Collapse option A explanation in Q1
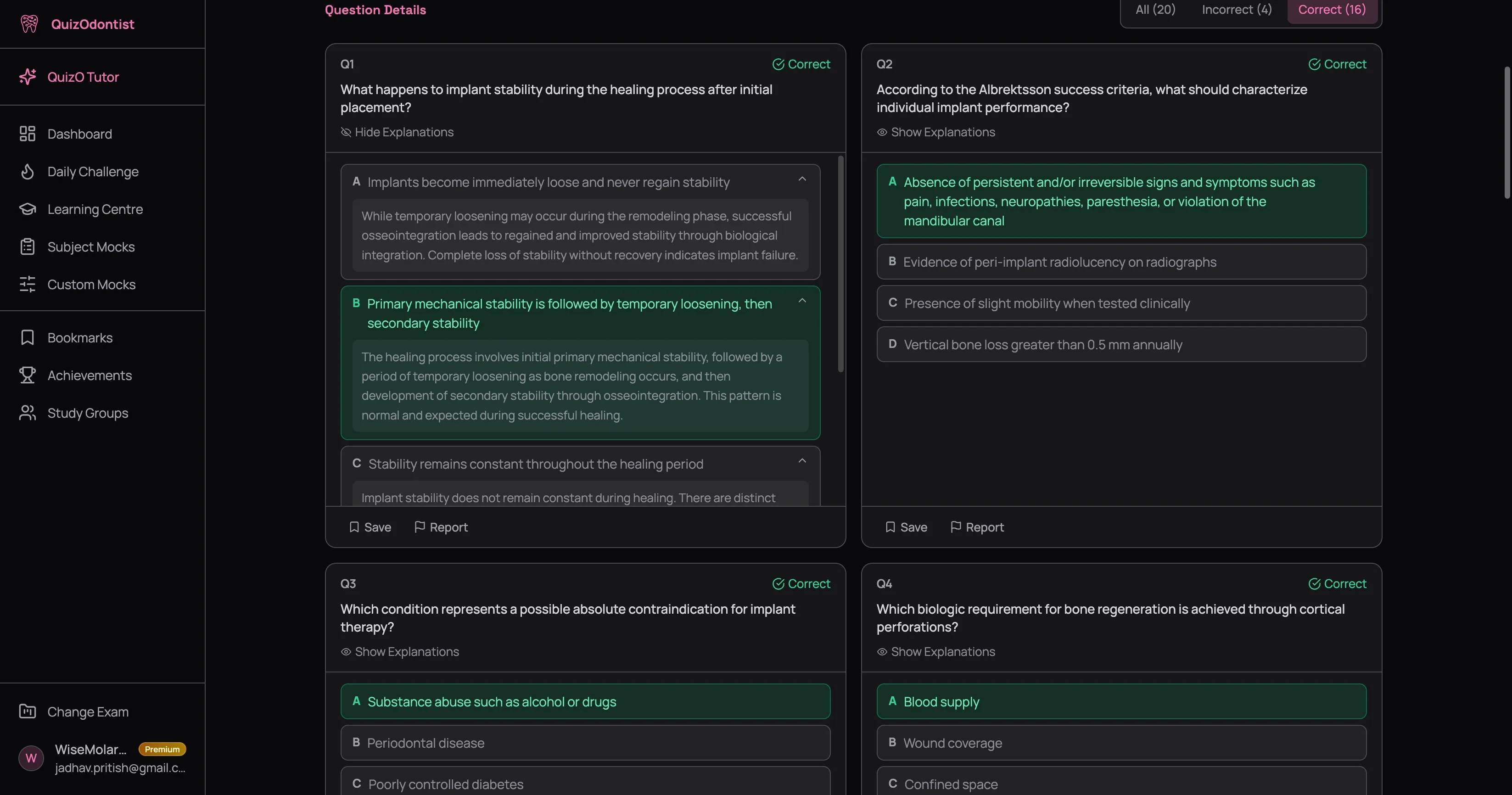Viewport: 1512px width, 795px height. coord(802,179)
